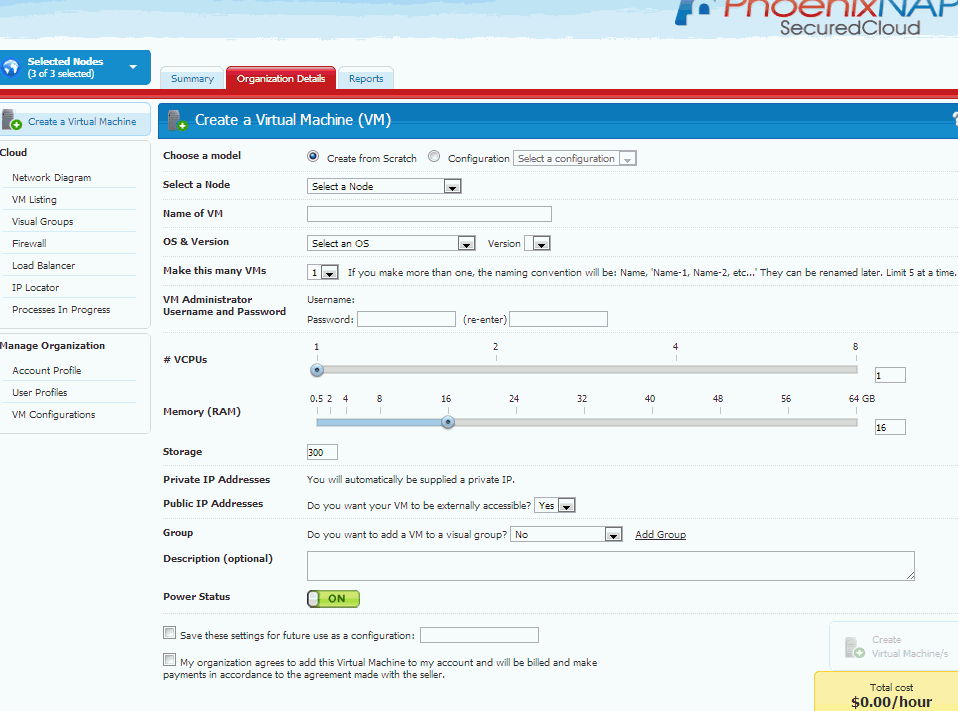The width and height of the screenshot is (958, 711).
Task: Select the Create from Scratch radio button
Action: [313, 157]
